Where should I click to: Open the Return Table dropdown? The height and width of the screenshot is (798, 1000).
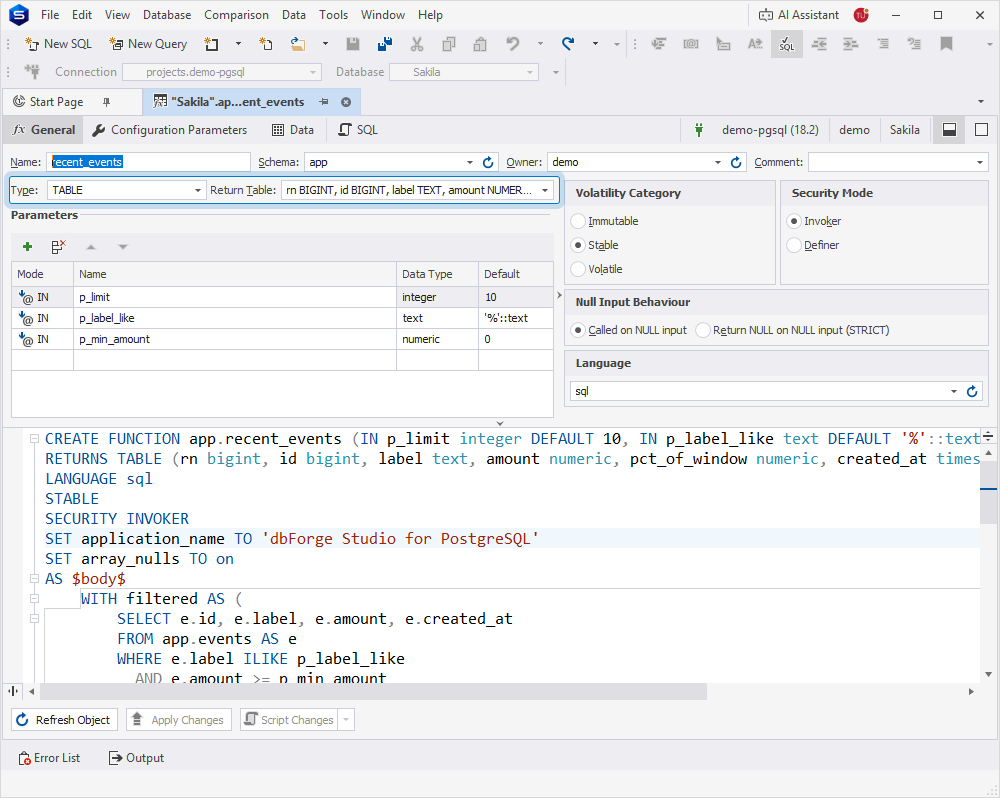click(x=545, y=190)
